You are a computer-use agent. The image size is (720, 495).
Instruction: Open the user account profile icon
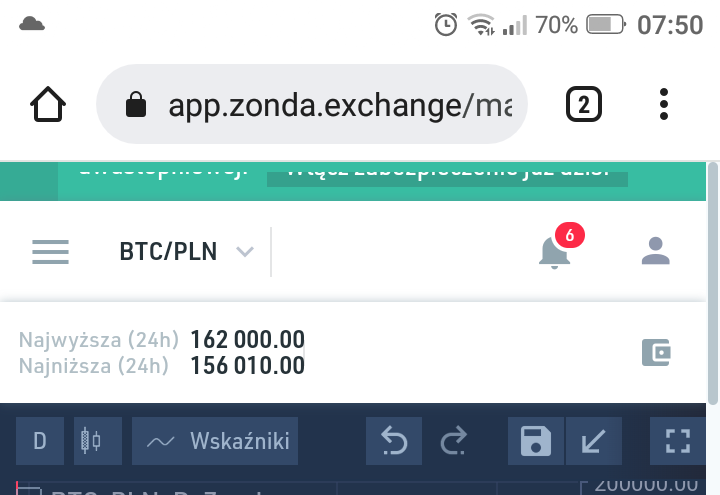[655, 251]
